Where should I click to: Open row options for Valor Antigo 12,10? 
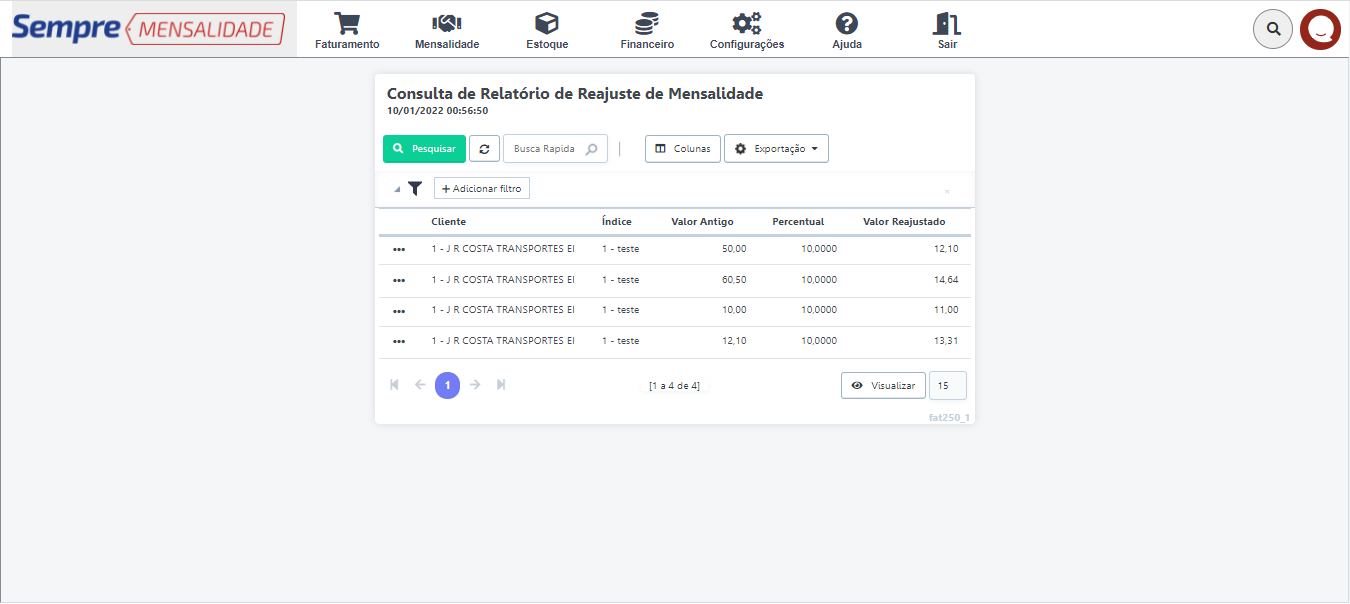[x=399, y=342]
